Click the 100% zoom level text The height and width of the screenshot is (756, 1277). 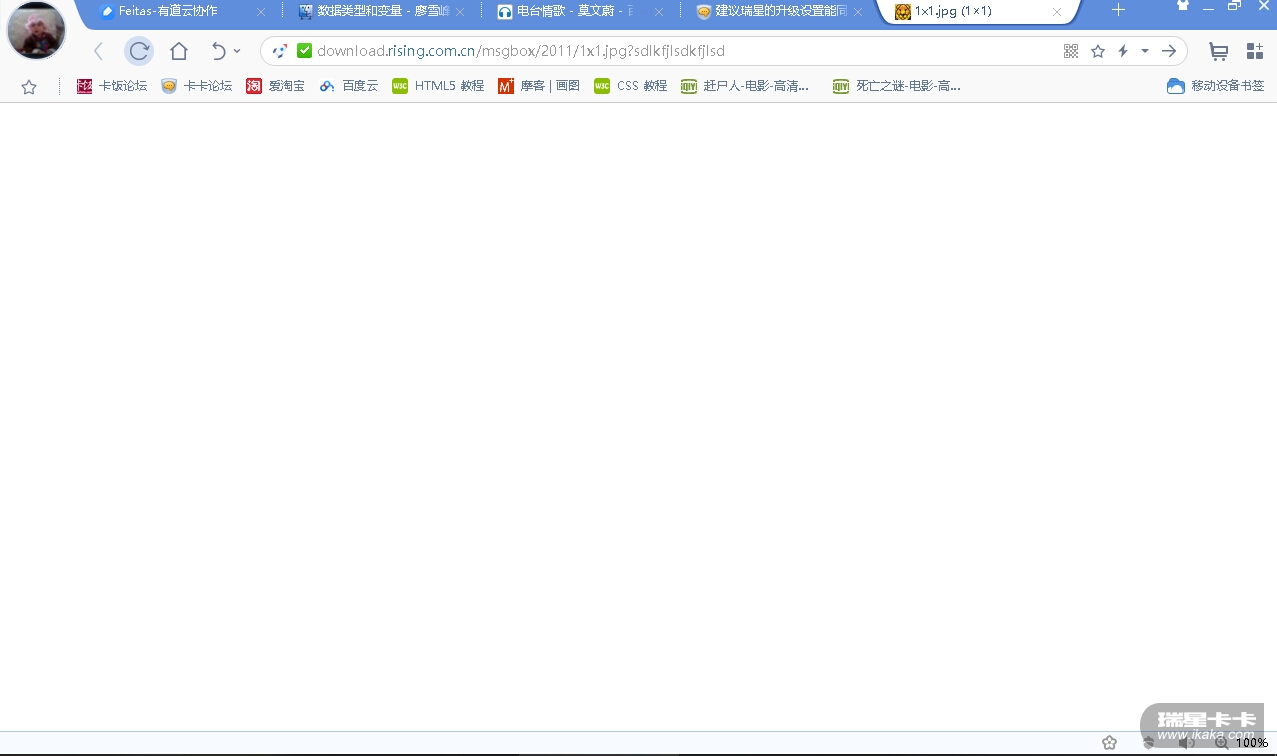(x=1252, y=742)
